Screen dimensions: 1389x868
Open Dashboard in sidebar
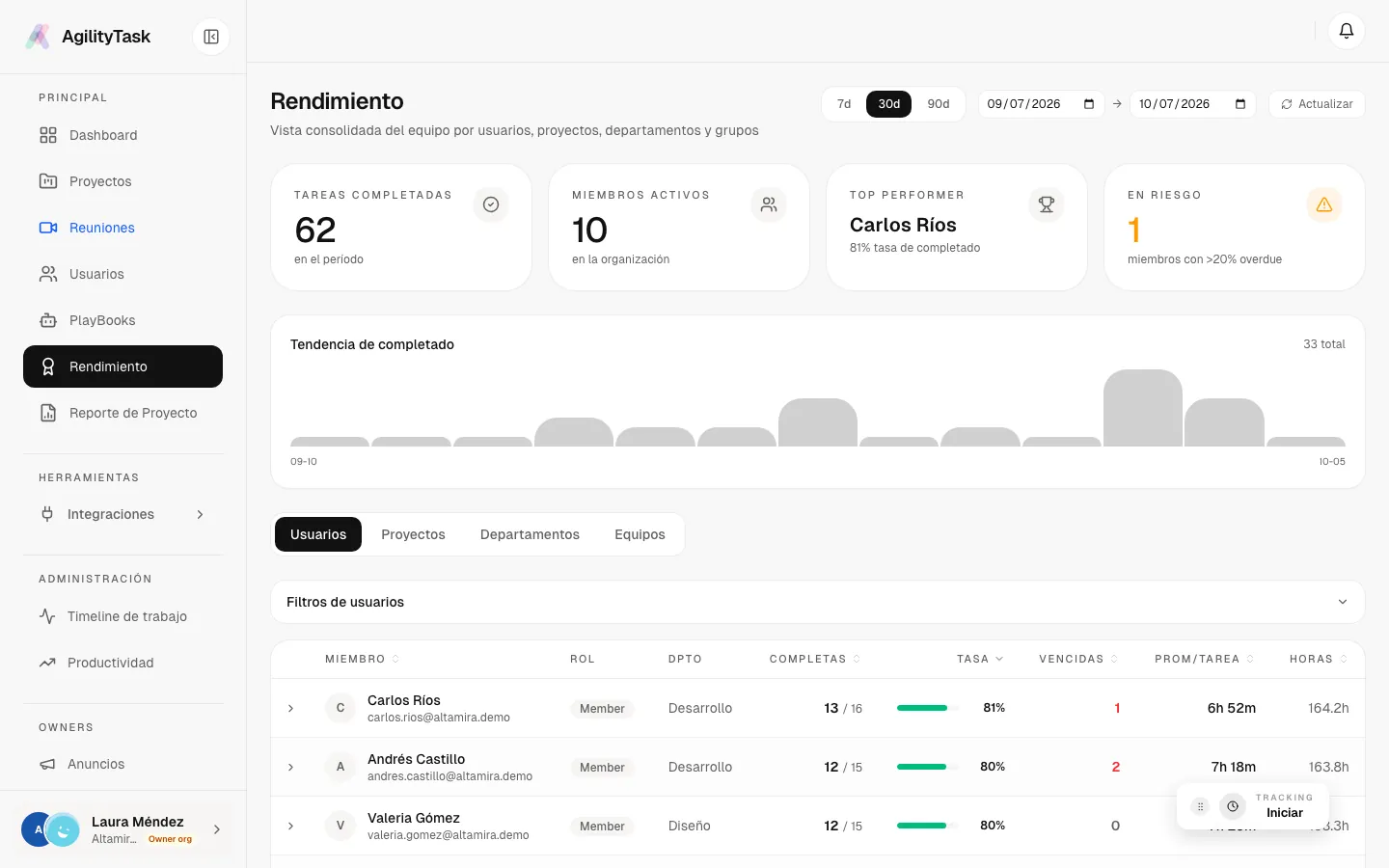click(123, 135)
